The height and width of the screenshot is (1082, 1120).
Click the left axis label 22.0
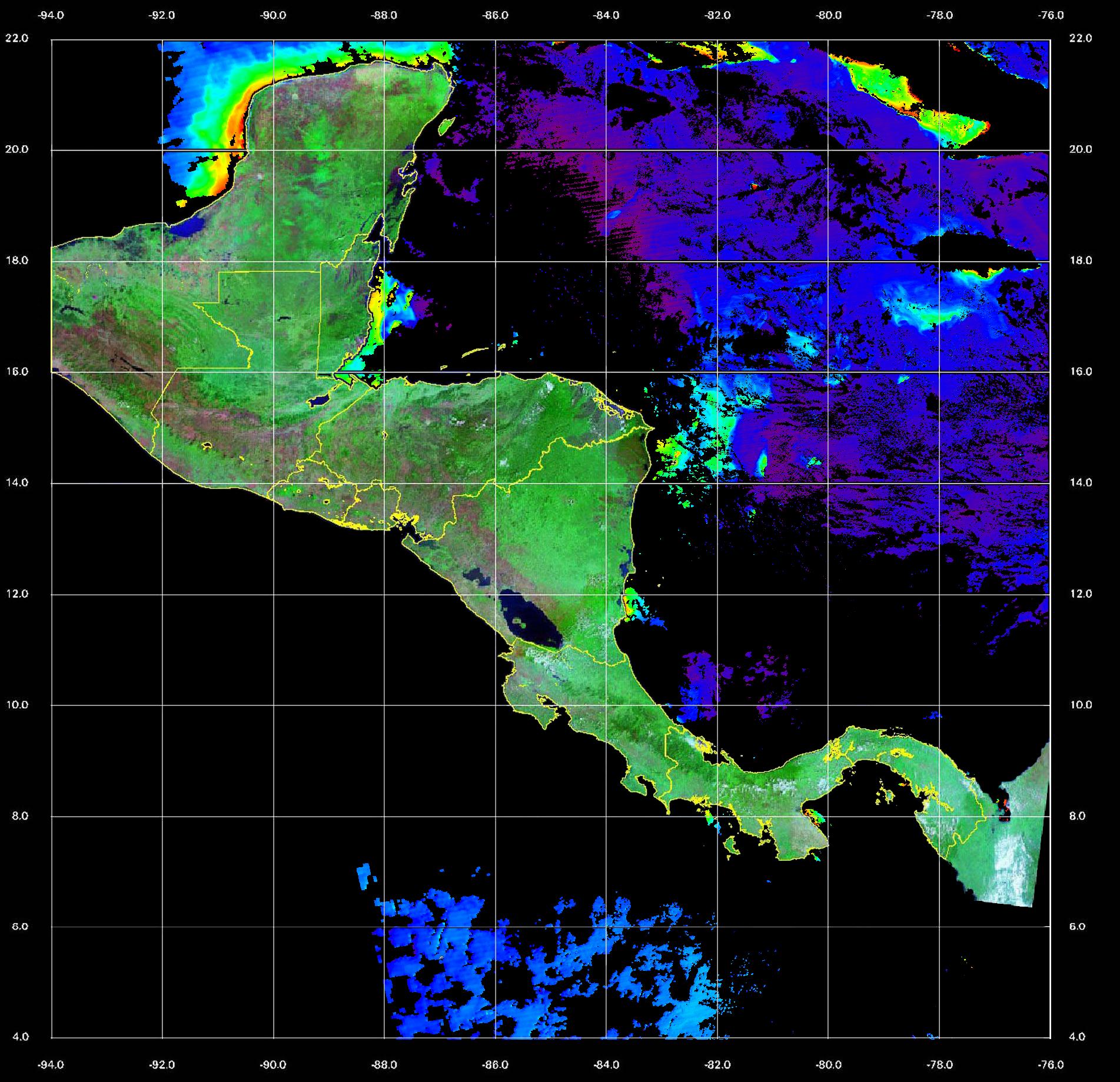pyautogui.click(x=16, y=38)
